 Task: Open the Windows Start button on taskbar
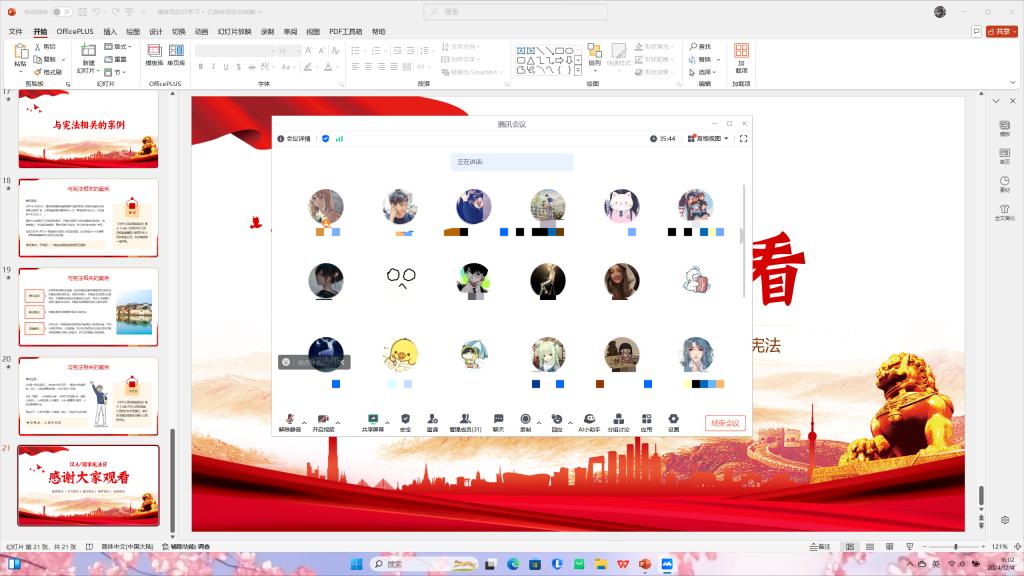point(356,564)
